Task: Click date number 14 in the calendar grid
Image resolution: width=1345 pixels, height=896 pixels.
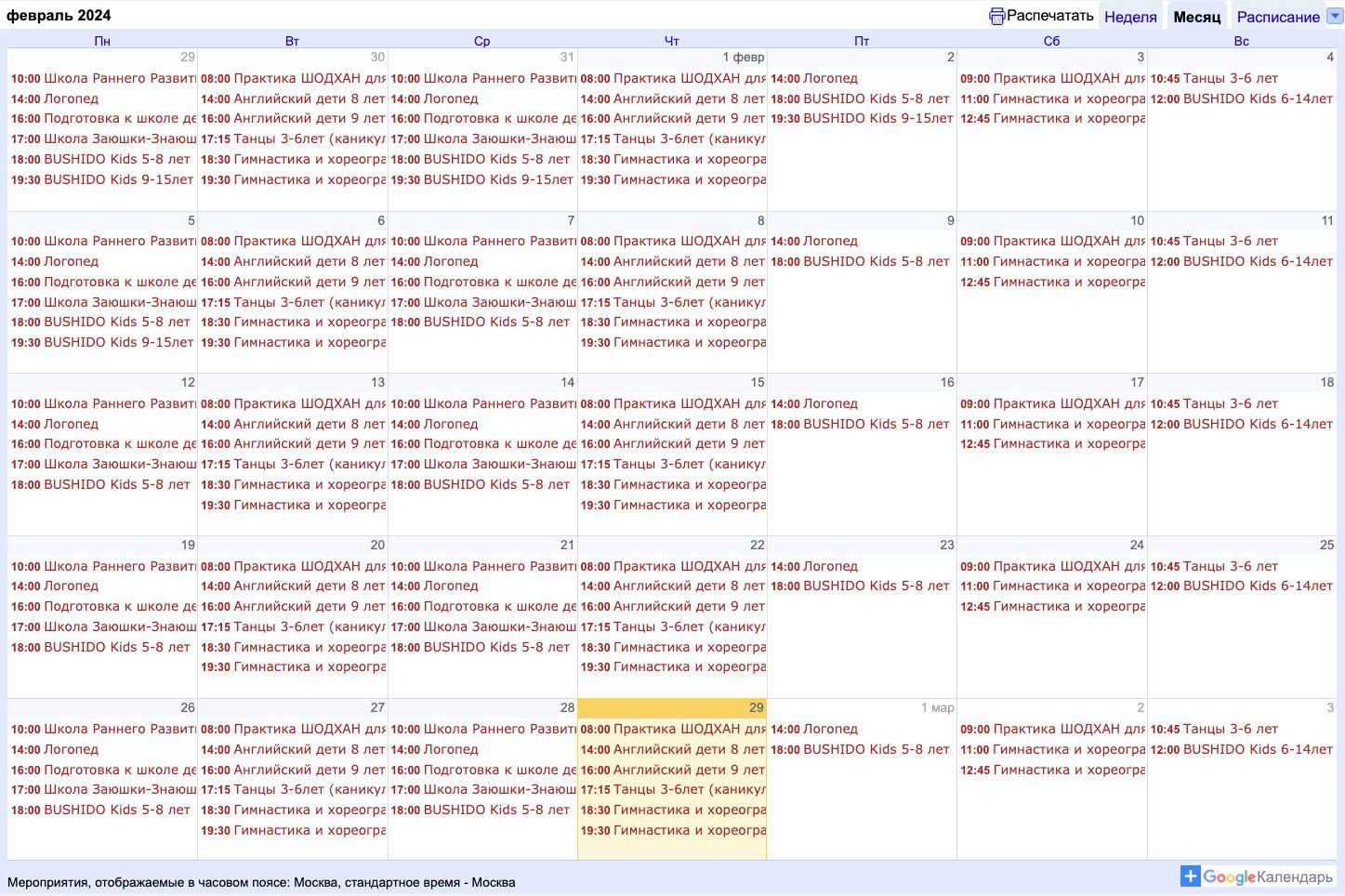Action: tap(567, 382)
